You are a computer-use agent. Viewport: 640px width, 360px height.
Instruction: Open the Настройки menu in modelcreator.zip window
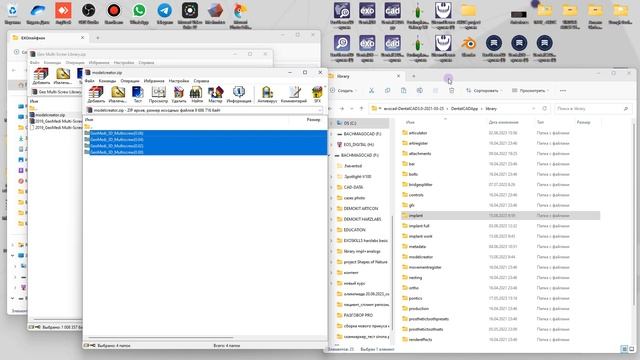(179, 81)
